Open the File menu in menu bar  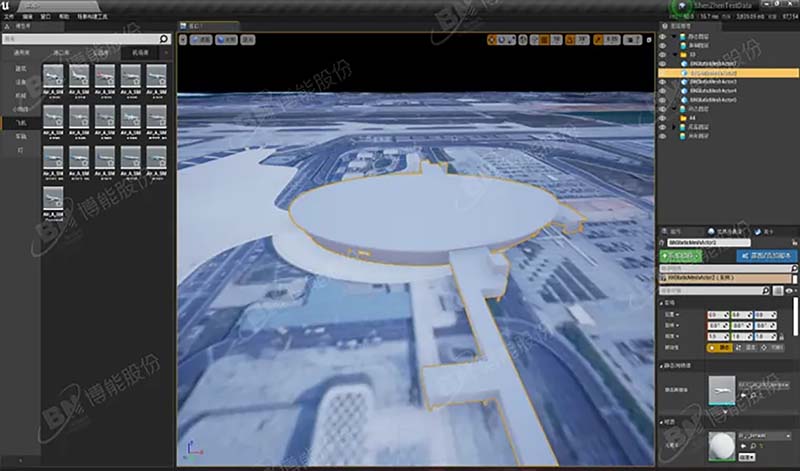[x=9, y=18]
